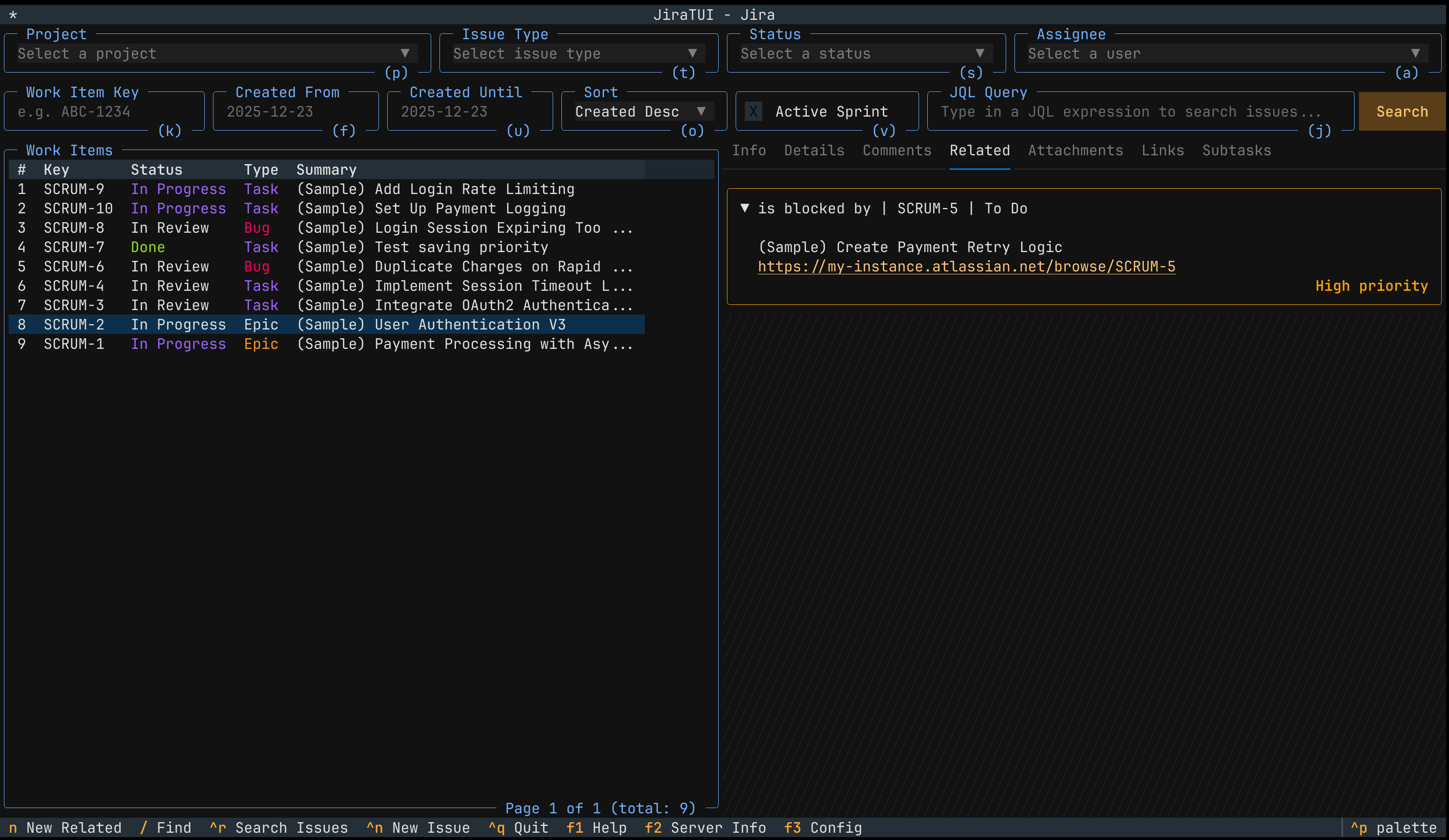Open Help from the footer
Screen dimensions: 1449x840
click(x=596, y=828)
